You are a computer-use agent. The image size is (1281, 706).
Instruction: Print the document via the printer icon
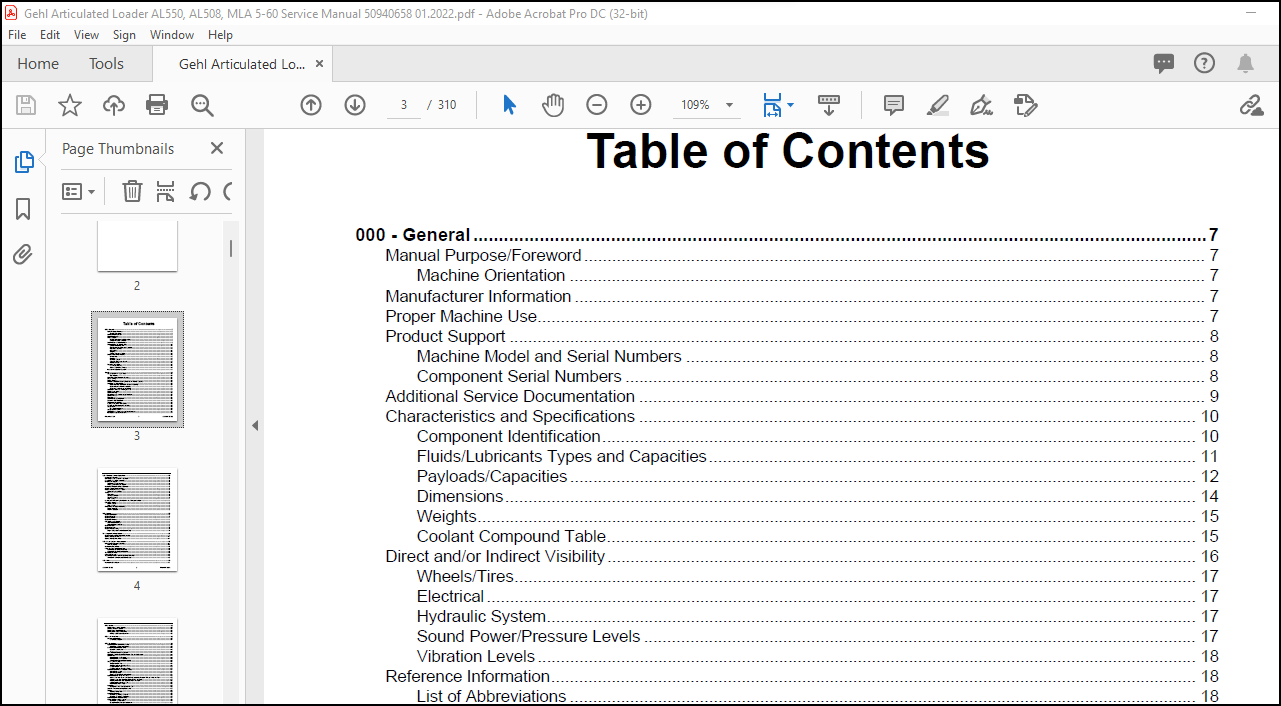tap(157, 105)
